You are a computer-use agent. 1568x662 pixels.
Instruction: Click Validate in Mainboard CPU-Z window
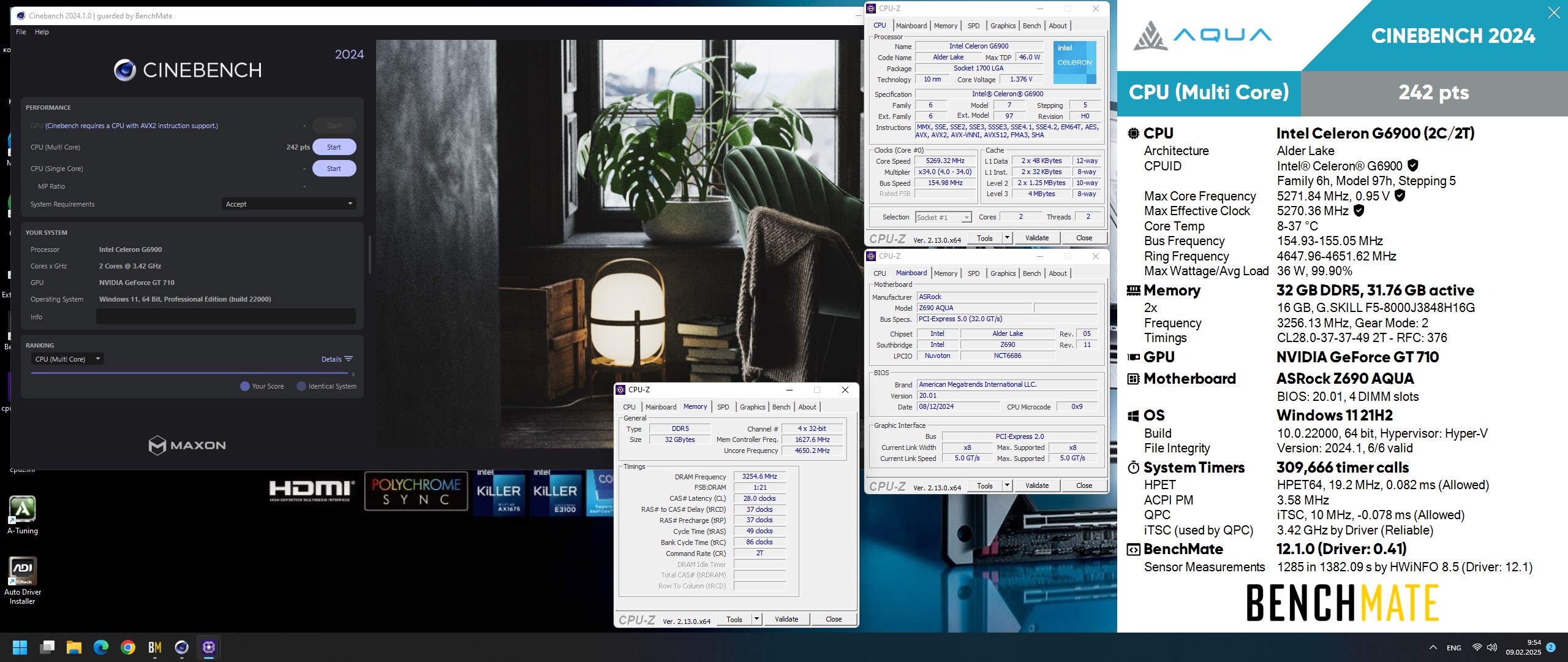coord(1037,485)
